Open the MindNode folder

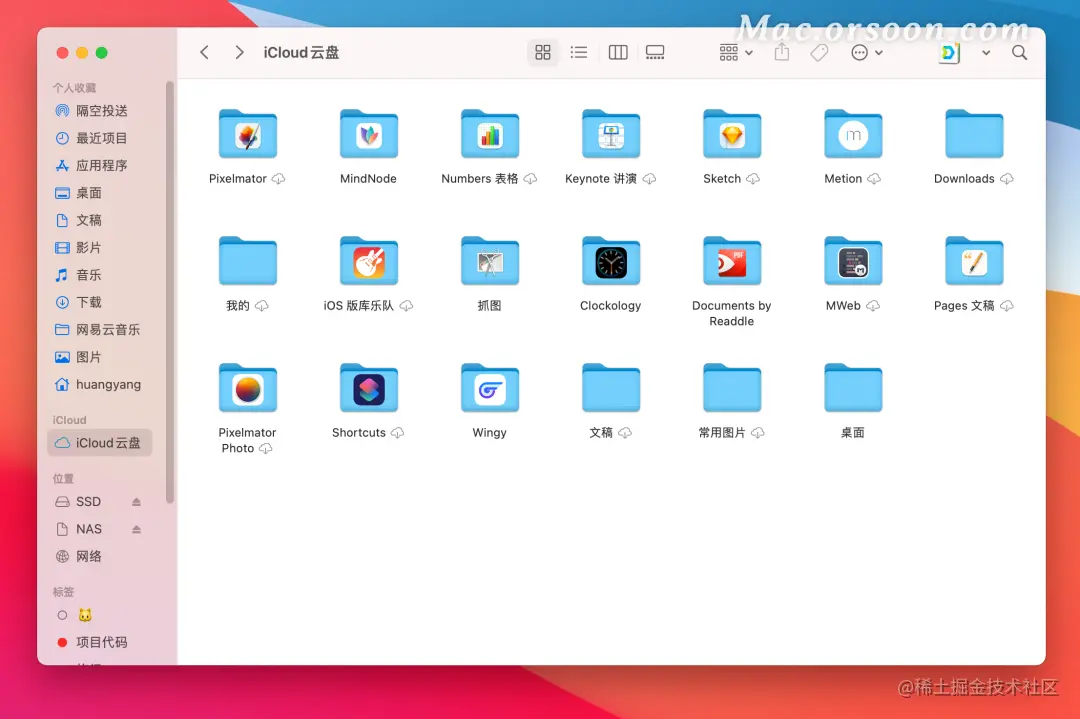coord(368,134)
